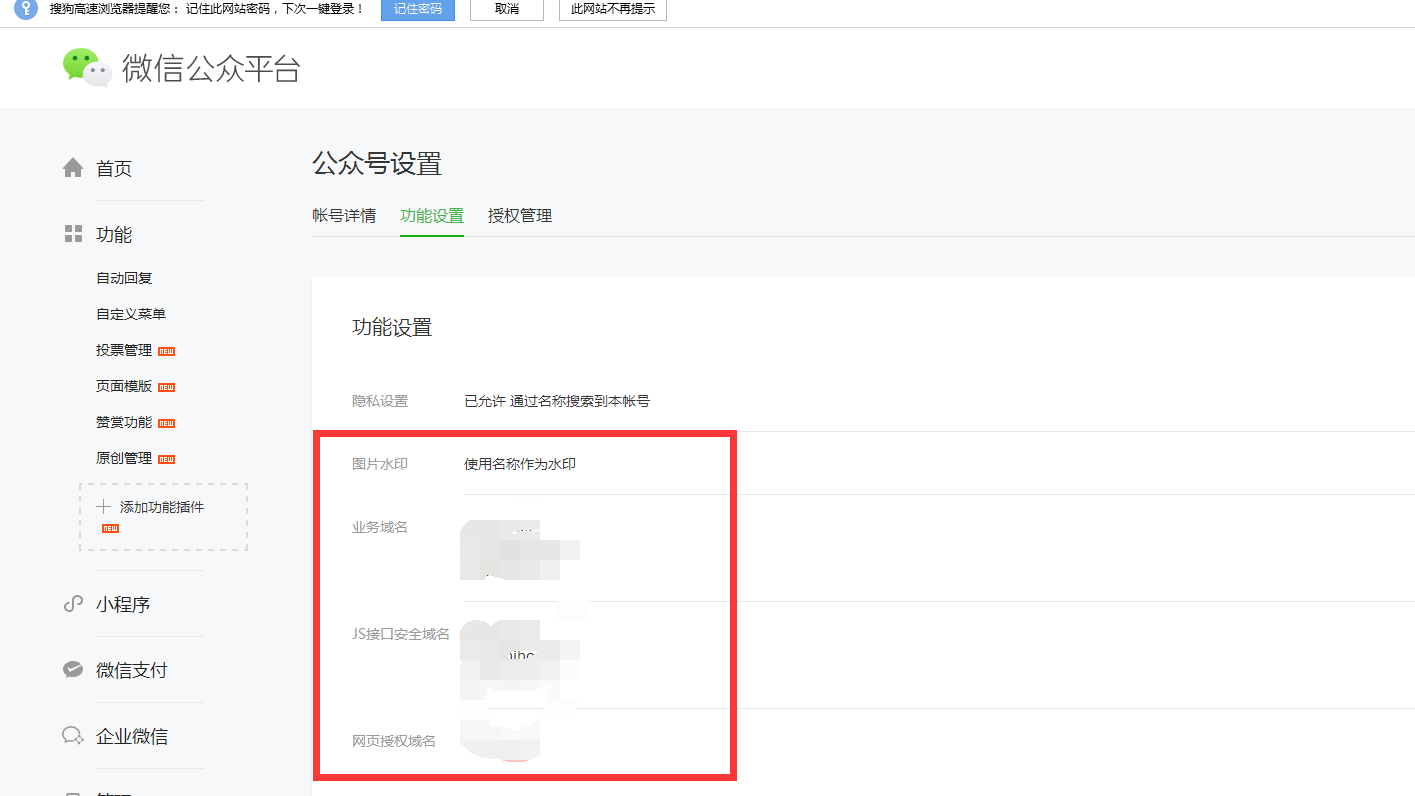
Task: Click 功能设置 section heading in panel
Action: coord(392,327)
